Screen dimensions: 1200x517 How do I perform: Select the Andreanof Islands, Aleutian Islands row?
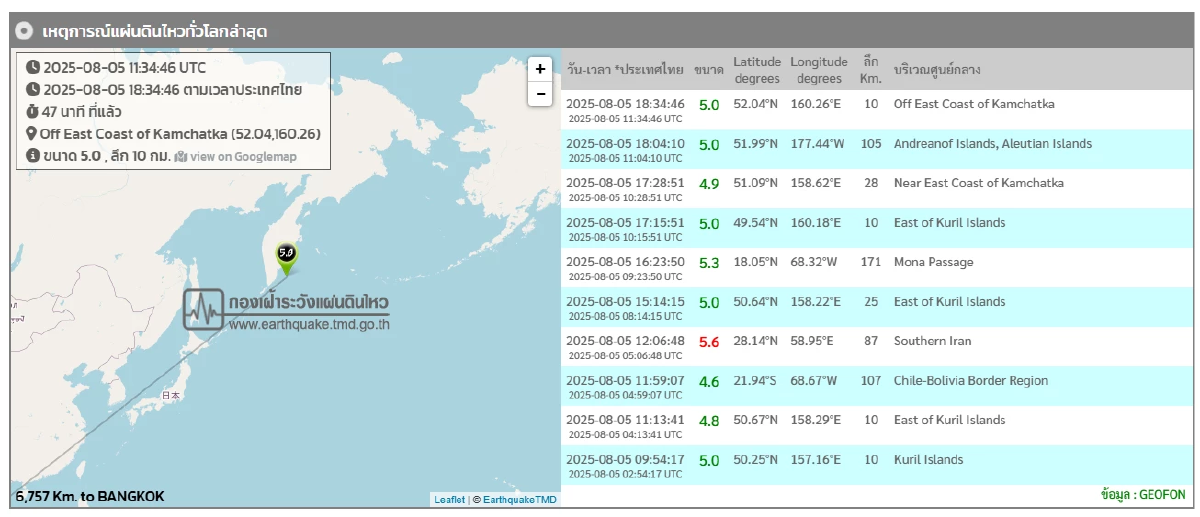(878, 149)
